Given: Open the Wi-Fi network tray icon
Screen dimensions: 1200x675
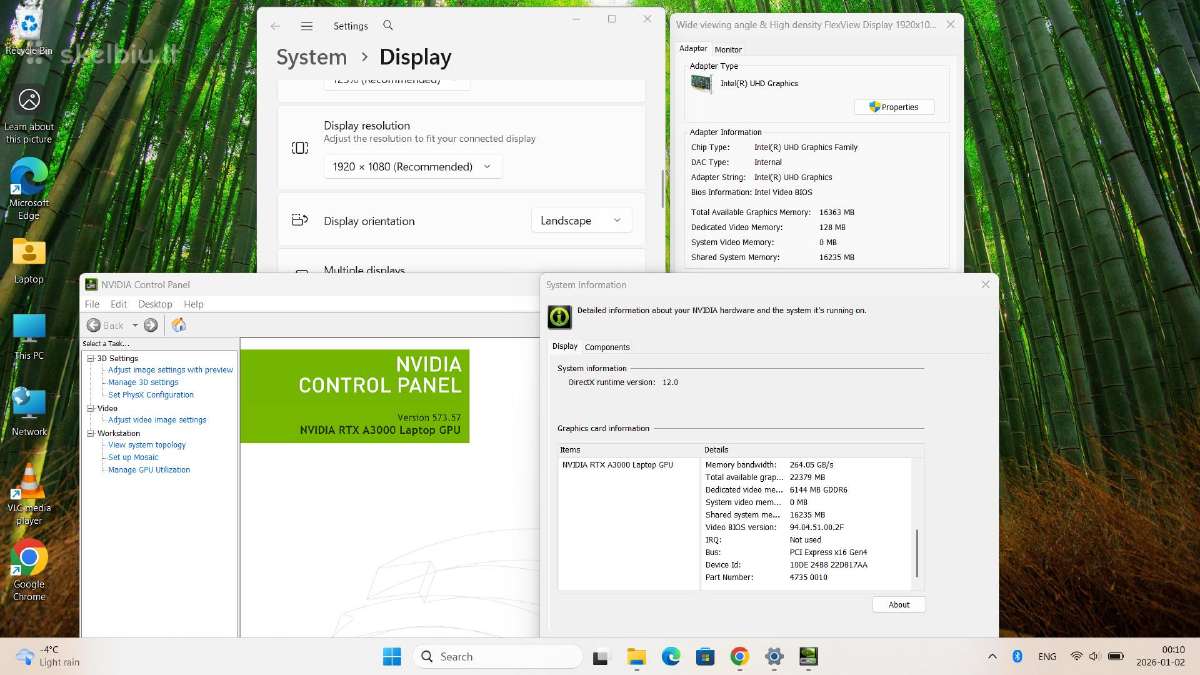Looking at the screenshot, I should 1076,656.
